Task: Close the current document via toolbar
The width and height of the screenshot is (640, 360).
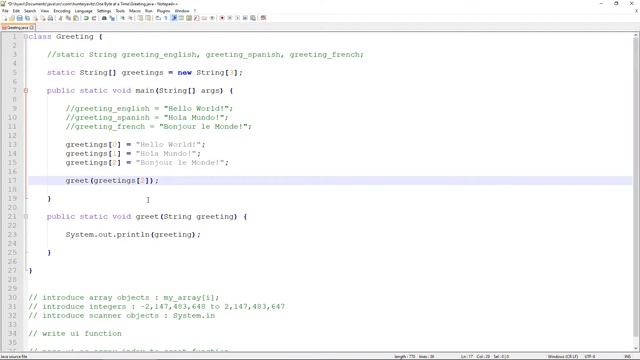Action: pyautogui.click(x=36, y=18)
